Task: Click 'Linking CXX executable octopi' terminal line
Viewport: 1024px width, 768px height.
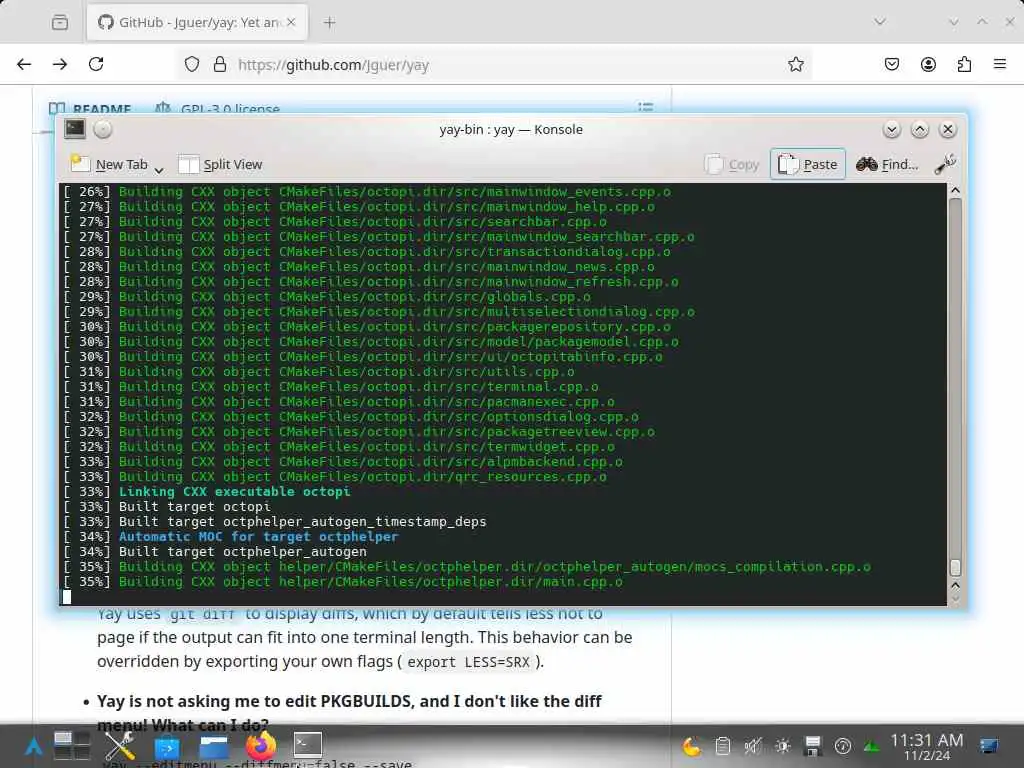Action: click(234, 492)
